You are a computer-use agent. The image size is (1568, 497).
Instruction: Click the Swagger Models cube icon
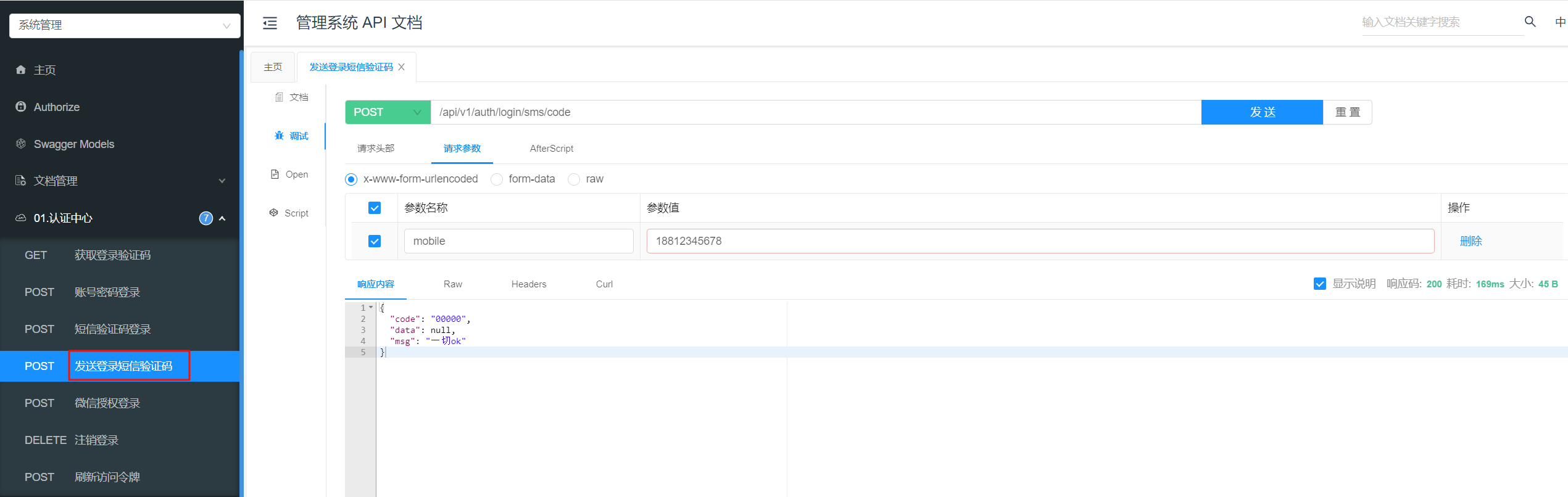(x=21, y=144)
